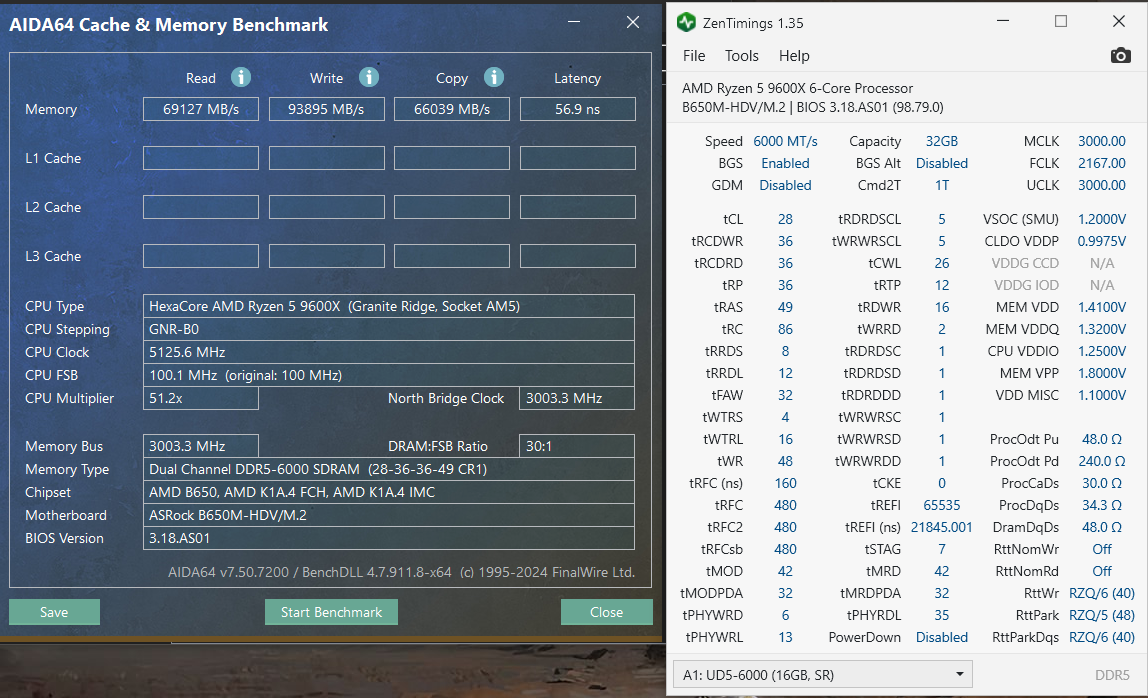Click the tRFC (ns) value 160
1148x698 pixels.
(785, 483)
